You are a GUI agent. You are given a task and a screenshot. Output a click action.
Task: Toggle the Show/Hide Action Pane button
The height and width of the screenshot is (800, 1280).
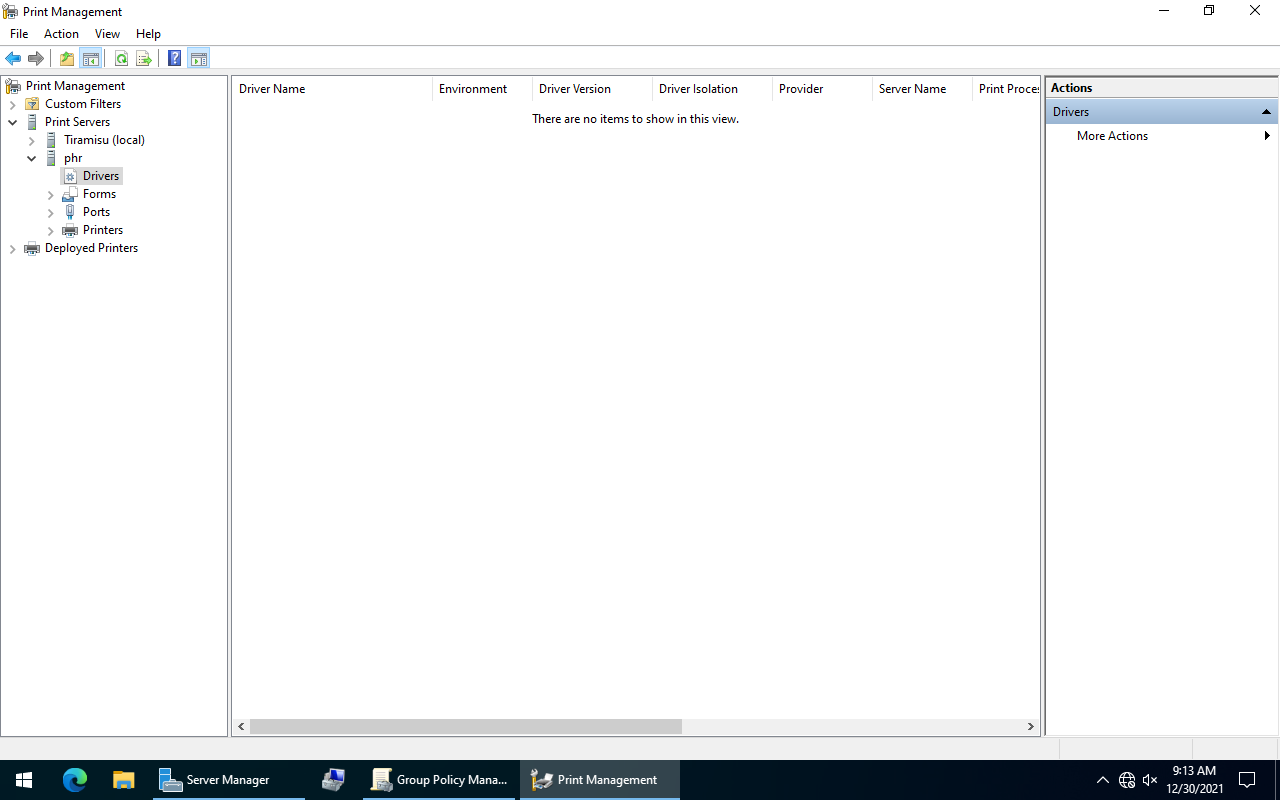coord(198,58)
